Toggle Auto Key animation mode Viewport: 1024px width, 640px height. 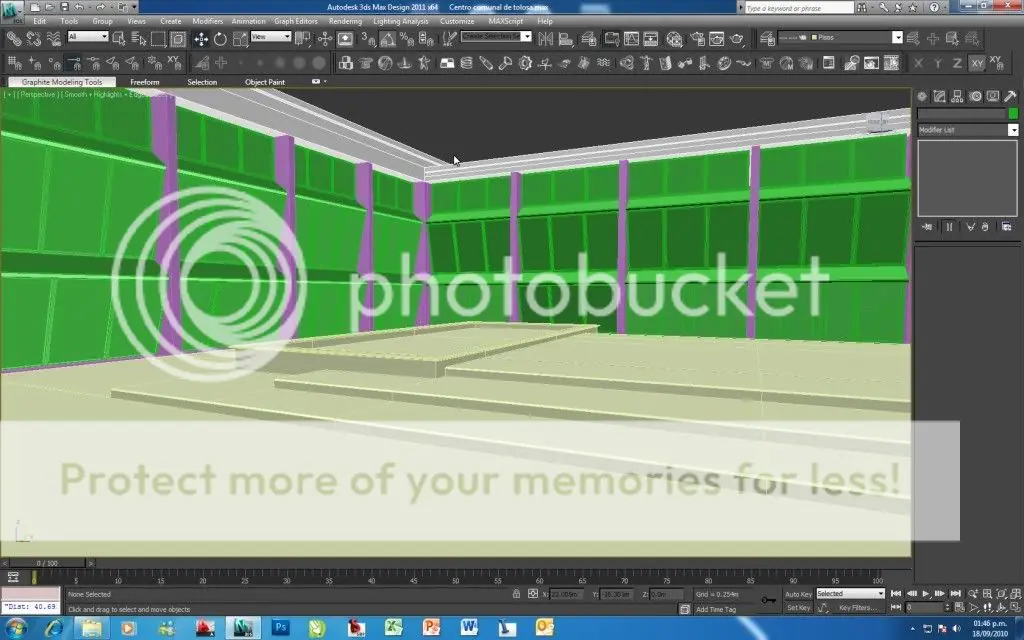[x=798, y=594]
